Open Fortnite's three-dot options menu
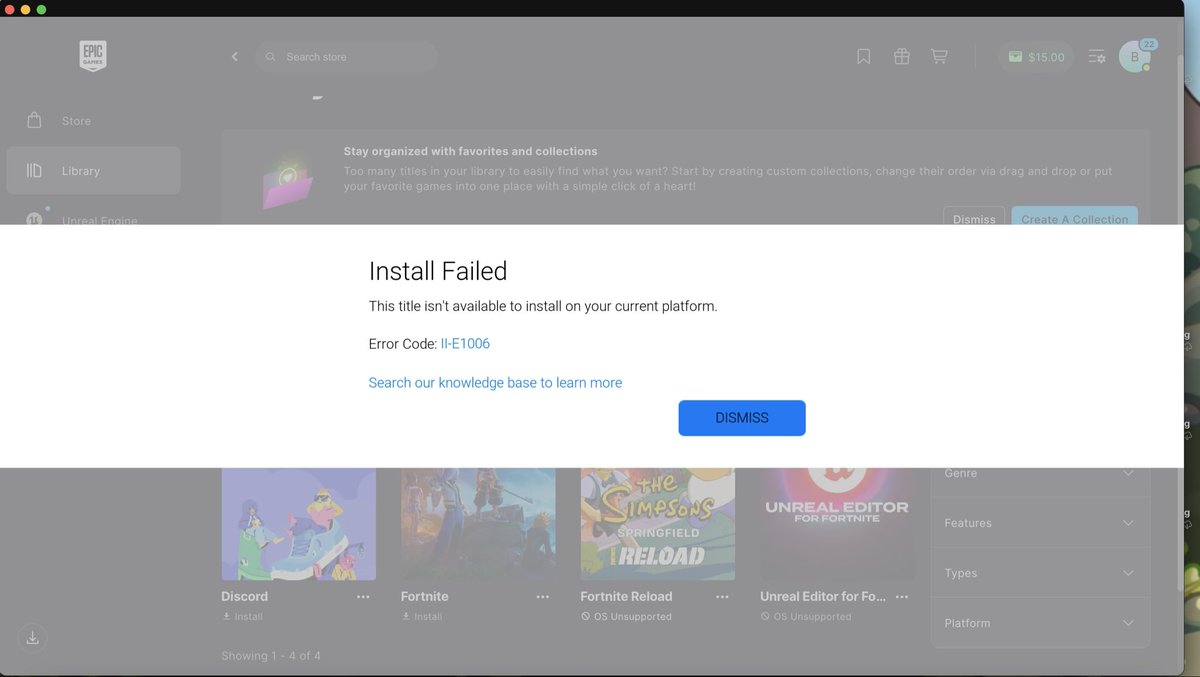Viewport: 1200px width, 677px height. 543,597
